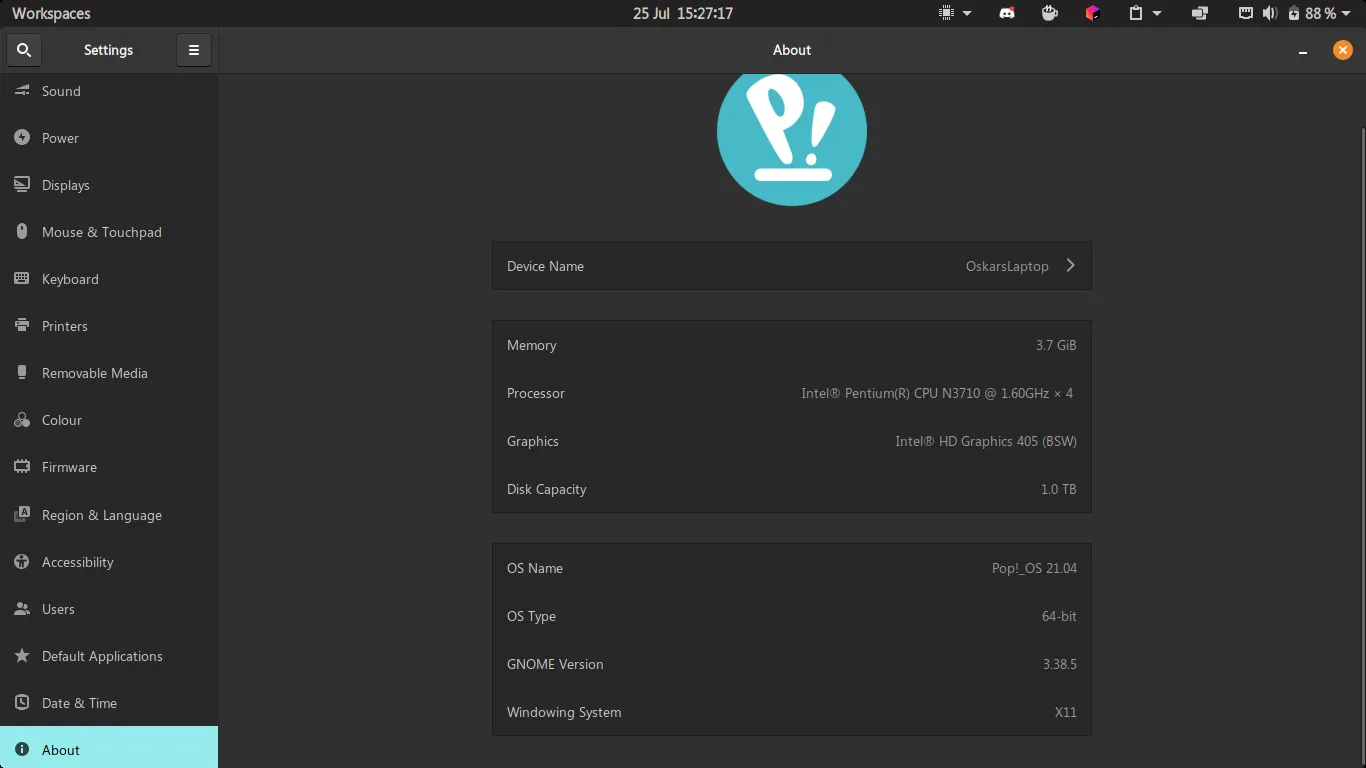The height and width of the screenshot is (768, 1366).
Task: Open the Accessibility settings panel
Action: [109, 562]
